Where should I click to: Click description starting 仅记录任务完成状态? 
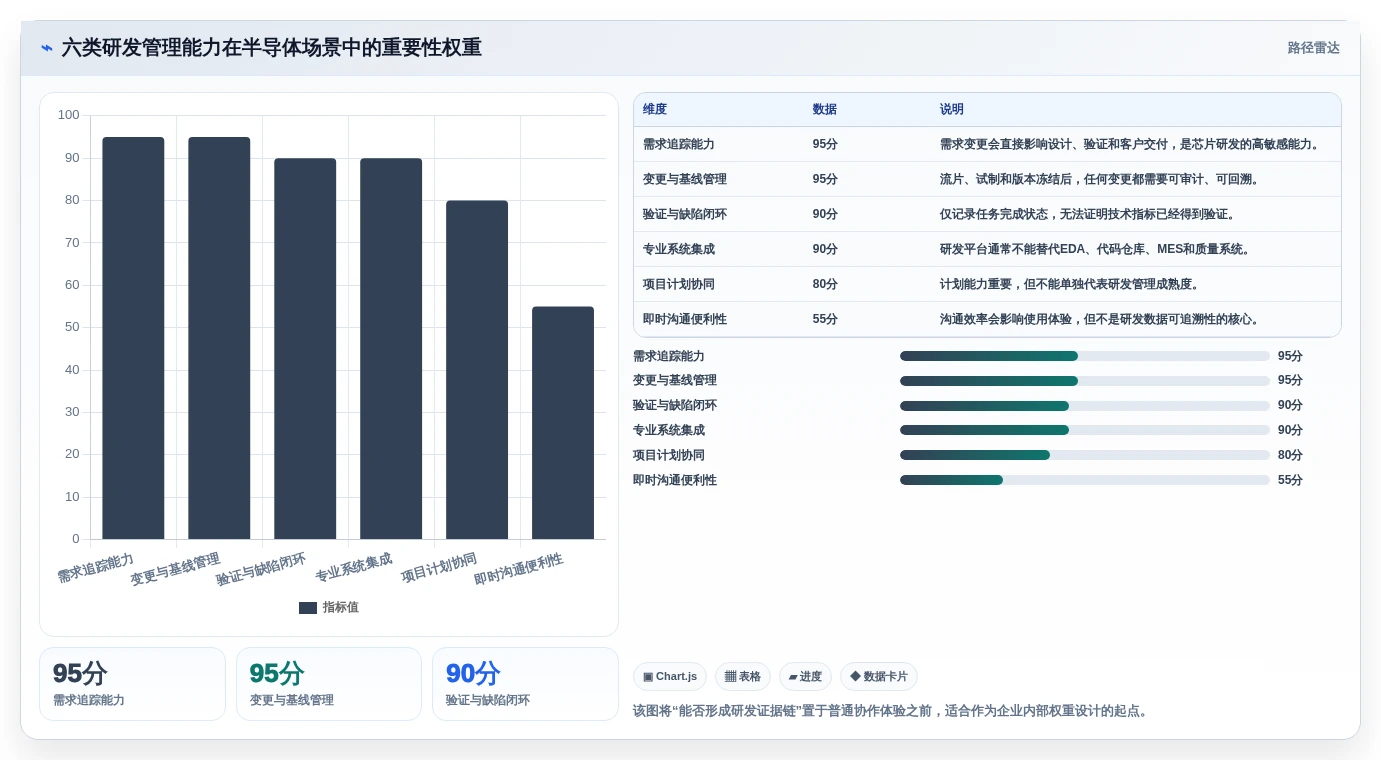click(1088, 215)
